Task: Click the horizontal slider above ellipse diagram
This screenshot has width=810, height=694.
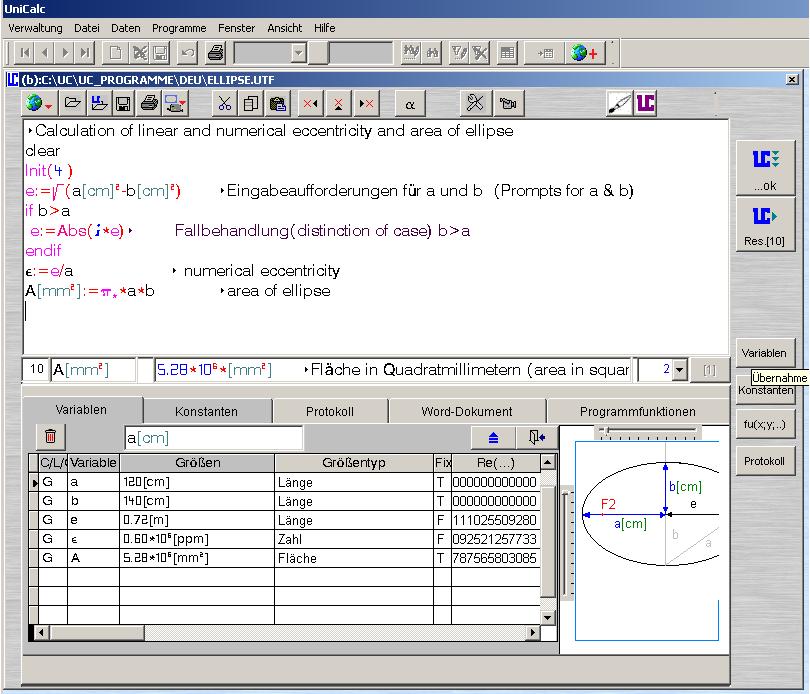Action: [647, 433]
